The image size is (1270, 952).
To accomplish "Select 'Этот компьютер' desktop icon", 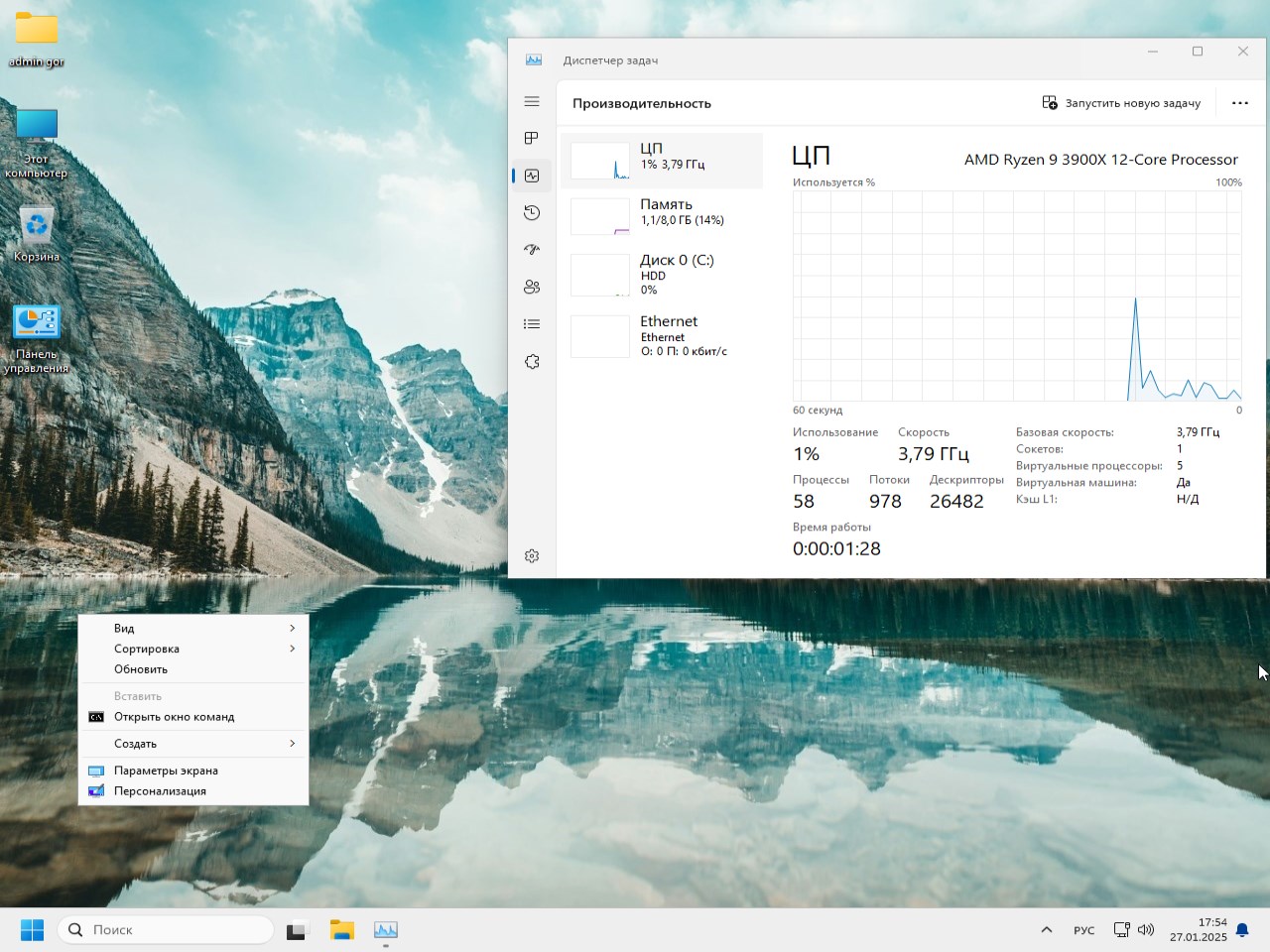I will click(37, 143).
